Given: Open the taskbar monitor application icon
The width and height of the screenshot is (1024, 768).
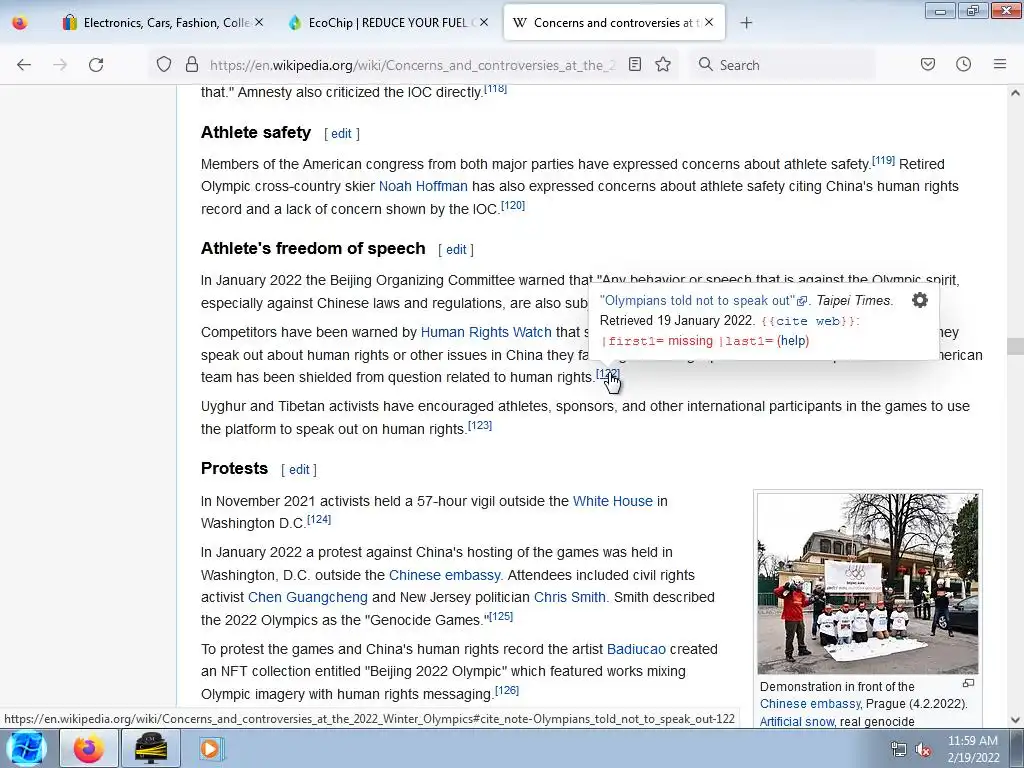Looking at the screenshot, I should pos(151,748).
